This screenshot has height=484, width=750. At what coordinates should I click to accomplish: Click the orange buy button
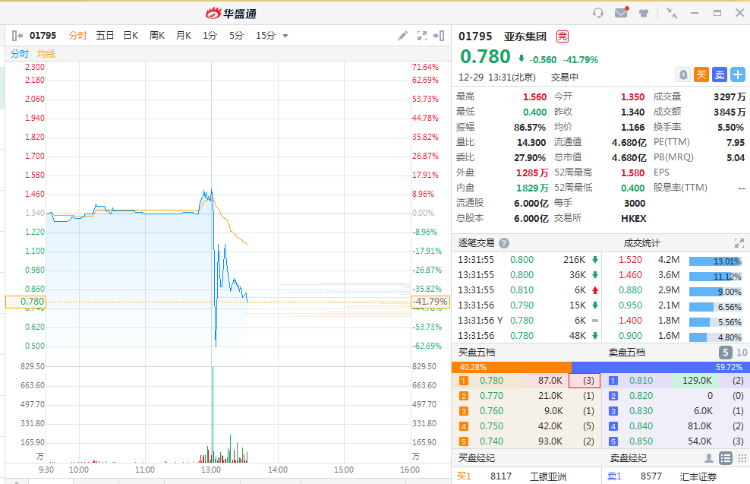[701, 75]
